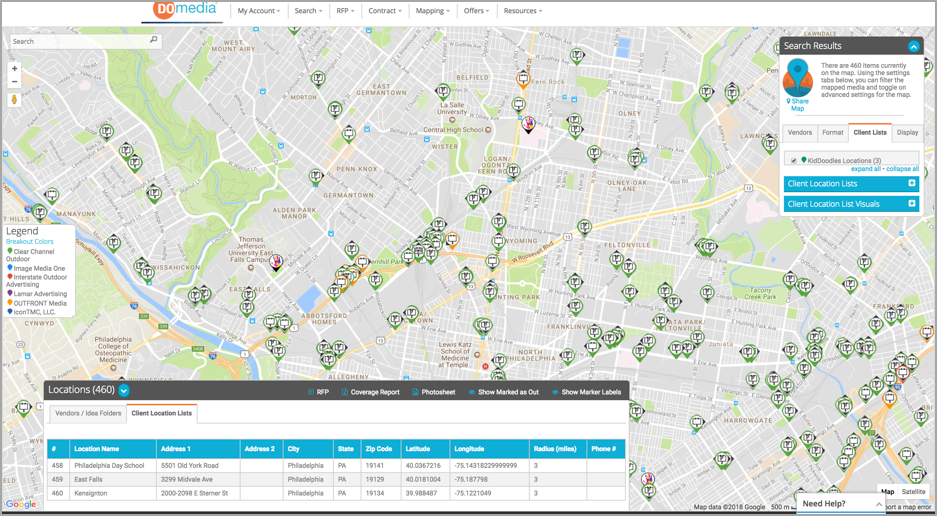Click the orange OUTFRONT marker near Fern Rock
Viewport: 937px width, 516px height.
pos(523,80)
